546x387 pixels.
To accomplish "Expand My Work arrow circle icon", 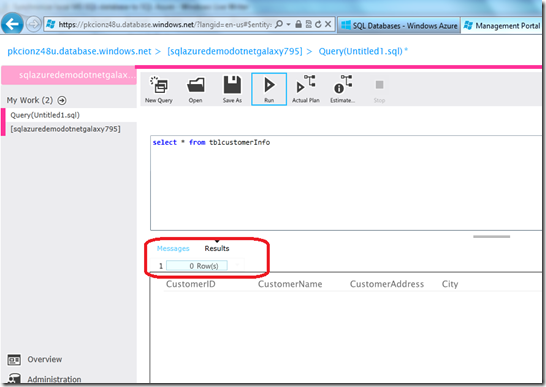I will 62,100.
